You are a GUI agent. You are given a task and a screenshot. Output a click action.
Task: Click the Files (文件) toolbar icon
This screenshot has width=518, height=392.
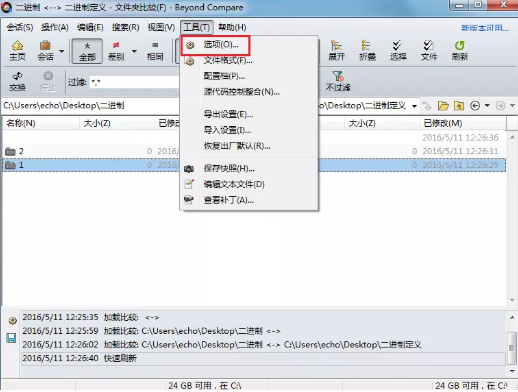click(429, 51)
